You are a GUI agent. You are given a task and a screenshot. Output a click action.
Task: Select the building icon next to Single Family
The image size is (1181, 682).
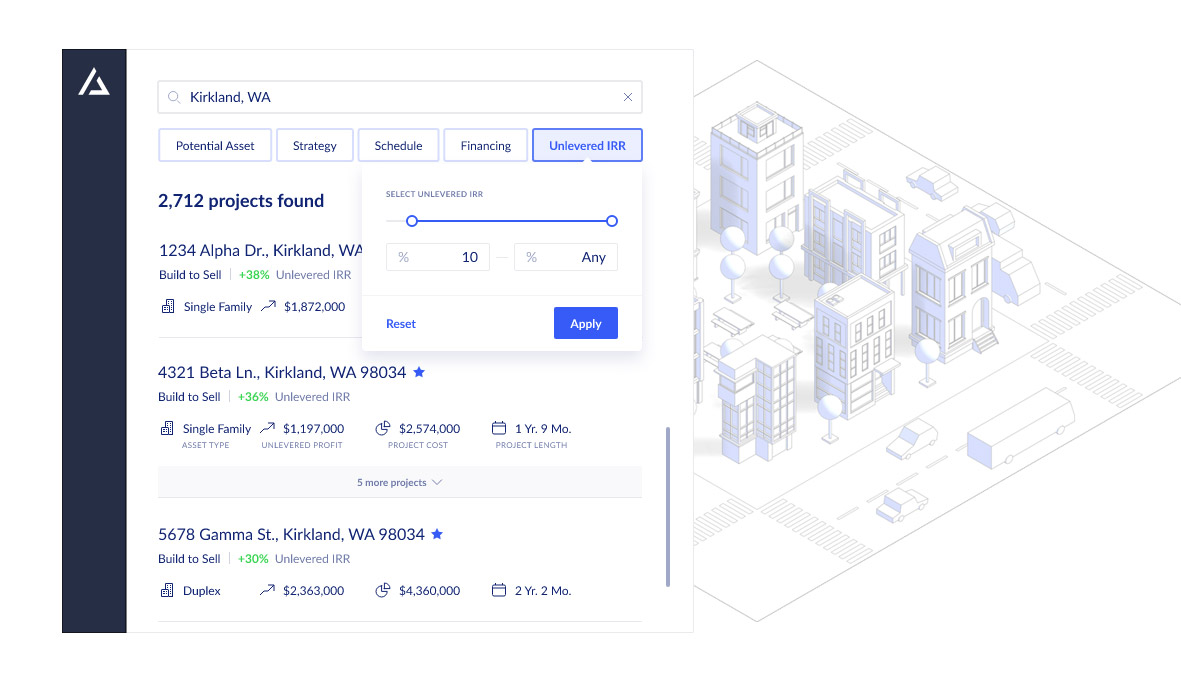click(167, 306)
